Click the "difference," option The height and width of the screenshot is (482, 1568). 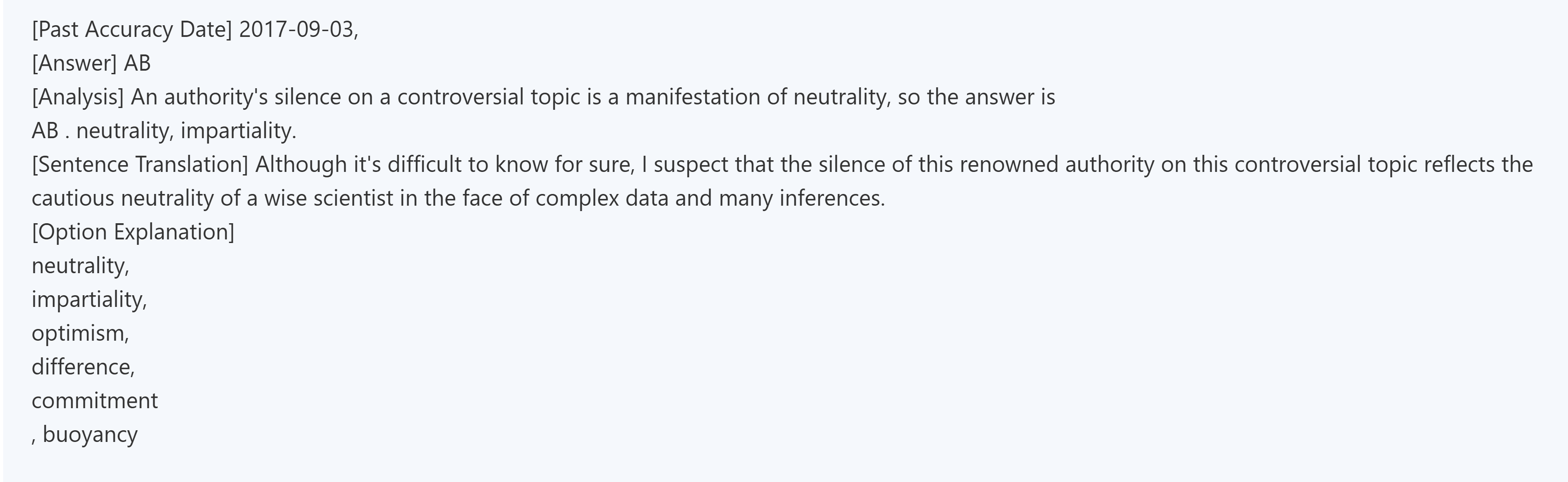pos(83,367)
